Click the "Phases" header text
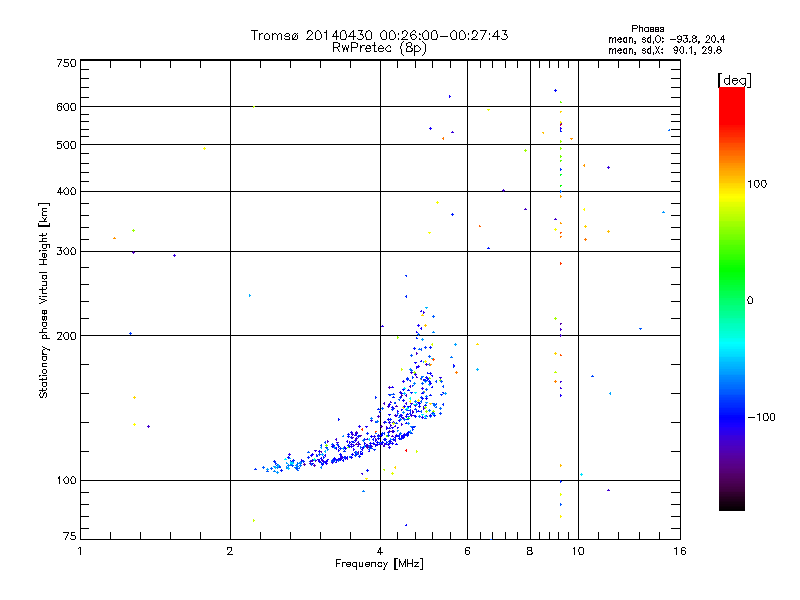Screen dimensions: 800x600 [x=647, y=29]
